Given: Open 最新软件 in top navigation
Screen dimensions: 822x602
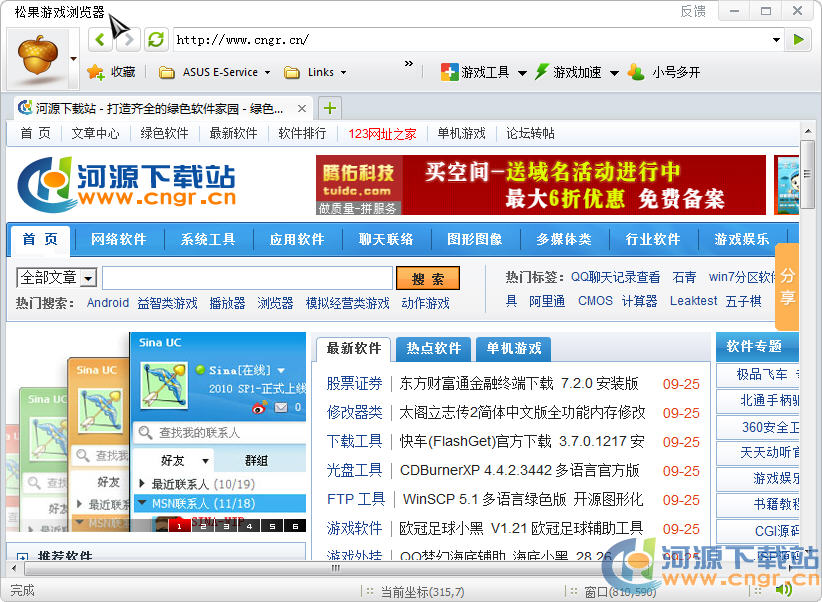Looking at the screenshot, I should pos(233,134).
